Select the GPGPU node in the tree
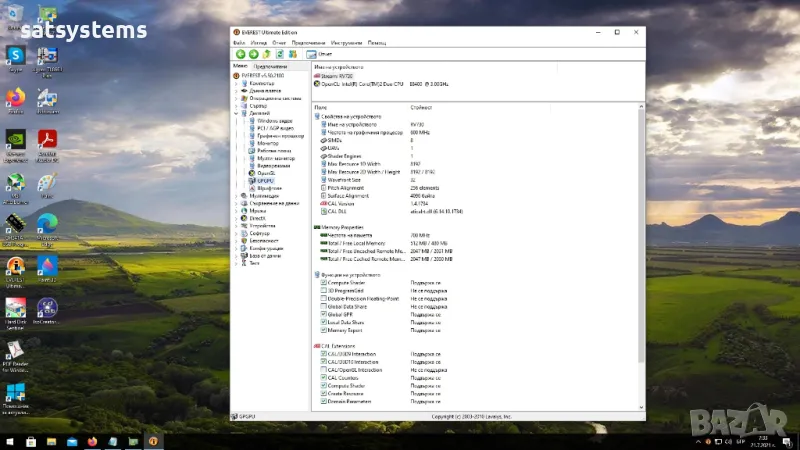Screen dimensions: 800x450 (x=264, y=180)
